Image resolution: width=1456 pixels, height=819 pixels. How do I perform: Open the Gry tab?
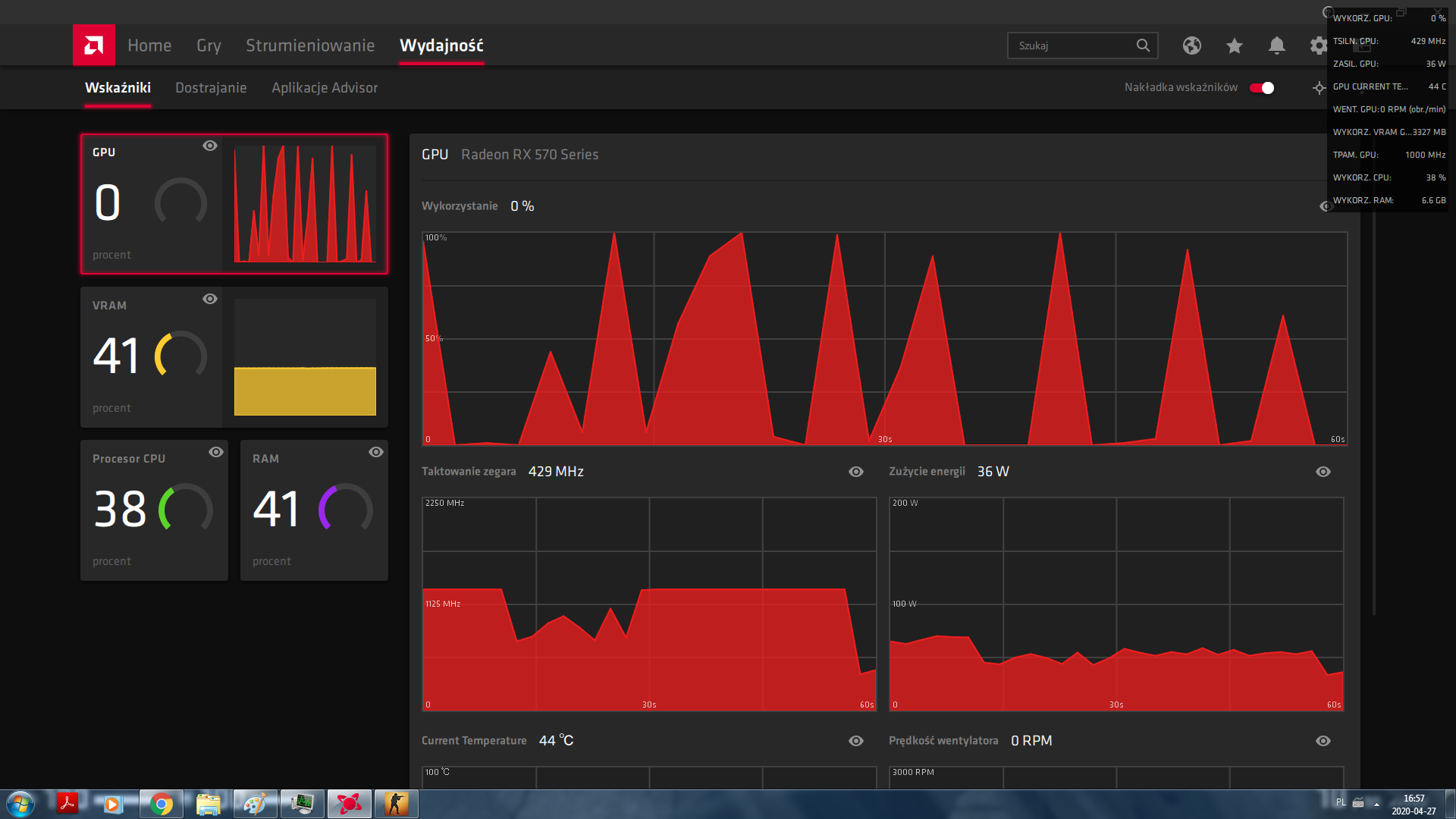[209, 45]
